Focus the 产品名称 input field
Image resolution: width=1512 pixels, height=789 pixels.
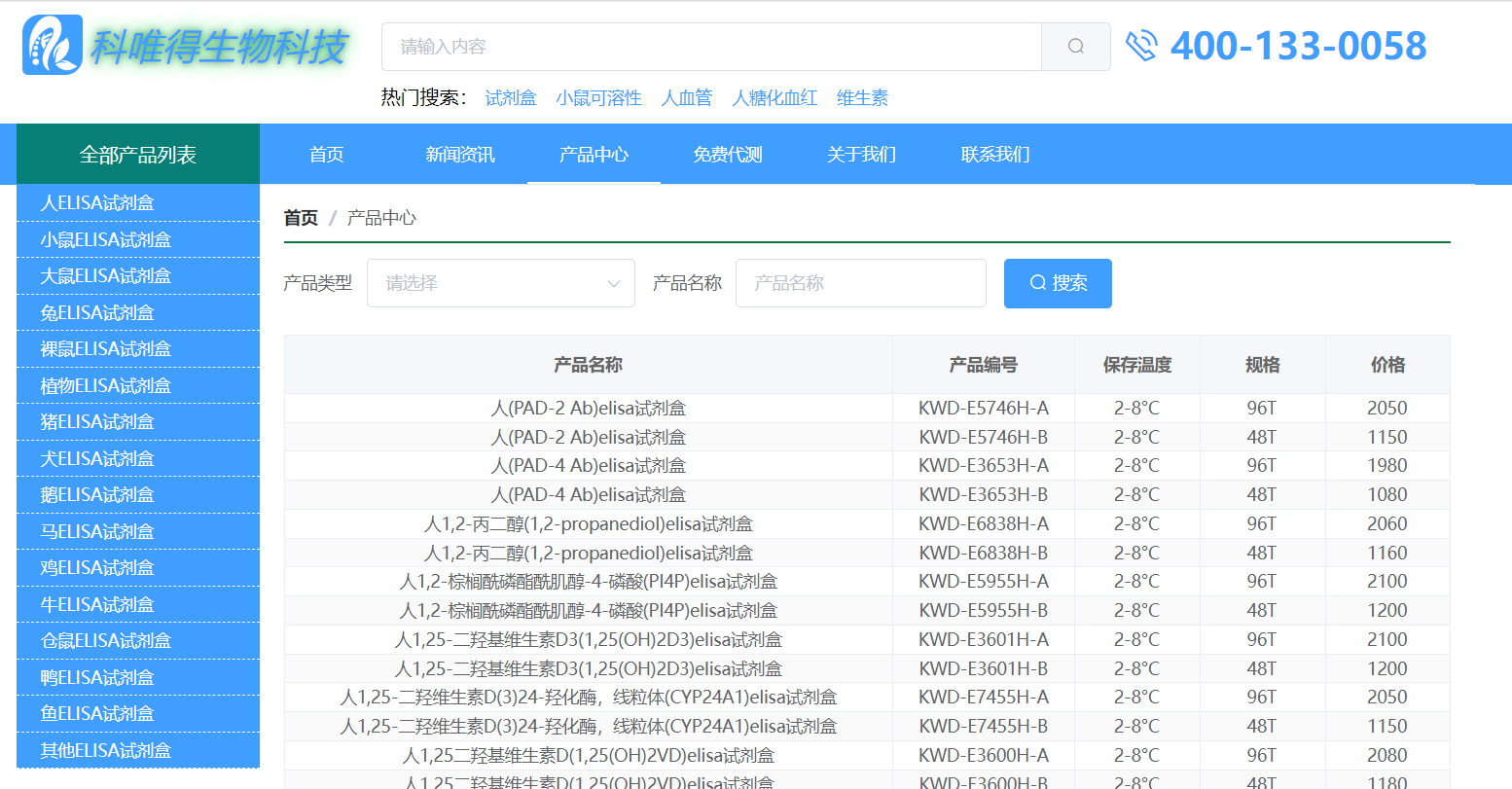tap(861, 283)
